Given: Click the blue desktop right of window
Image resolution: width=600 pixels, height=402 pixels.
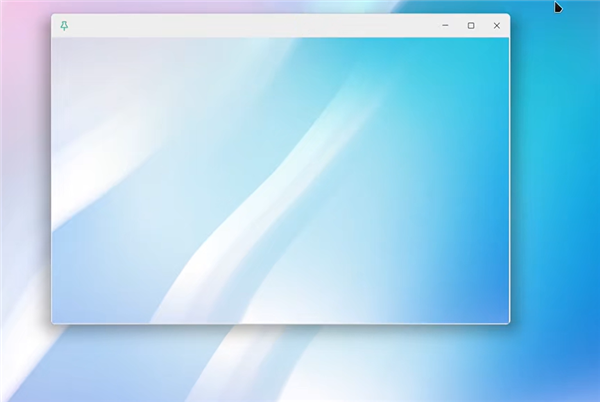Looking at the screenshot, I should (x=555, y=200).
